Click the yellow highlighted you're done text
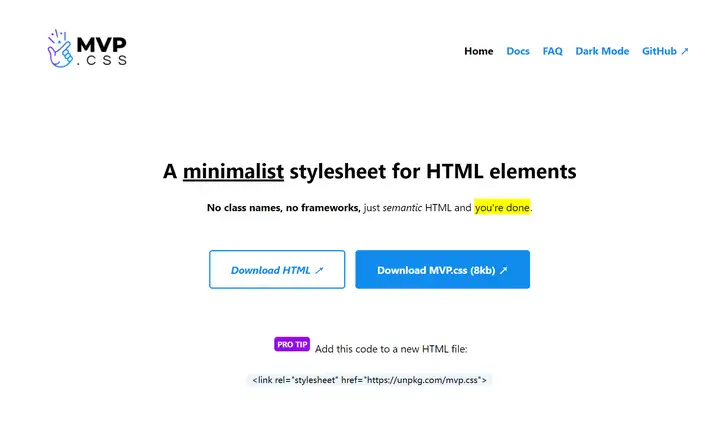This screenshot has height=428, width=720. coord(502,208)
